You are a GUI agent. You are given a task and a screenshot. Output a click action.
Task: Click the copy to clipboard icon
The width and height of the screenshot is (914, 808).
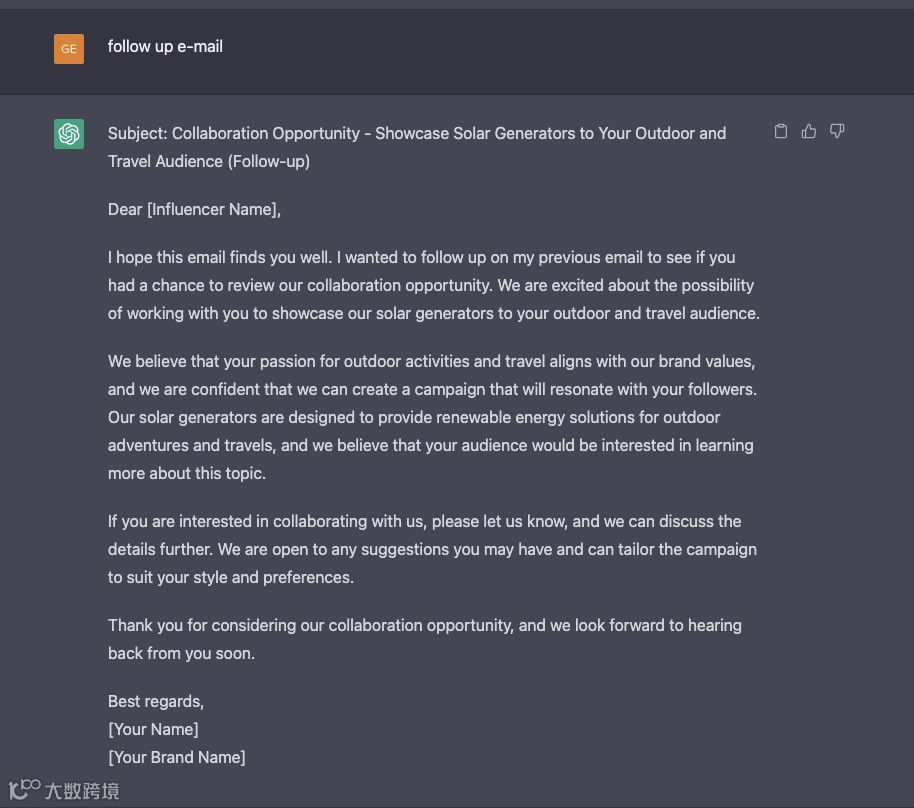click(x=781, y=131)
